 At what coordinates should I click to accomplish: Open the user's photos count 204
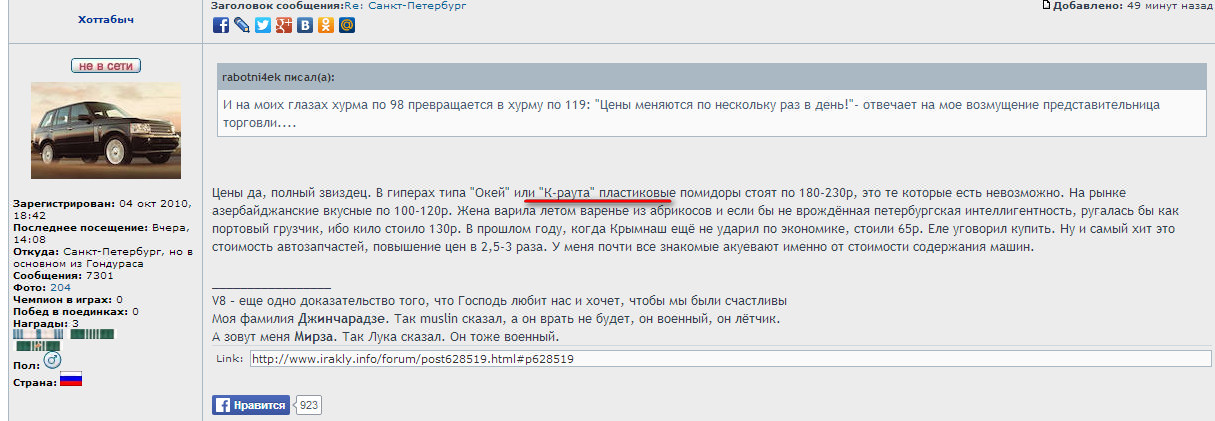60,287
